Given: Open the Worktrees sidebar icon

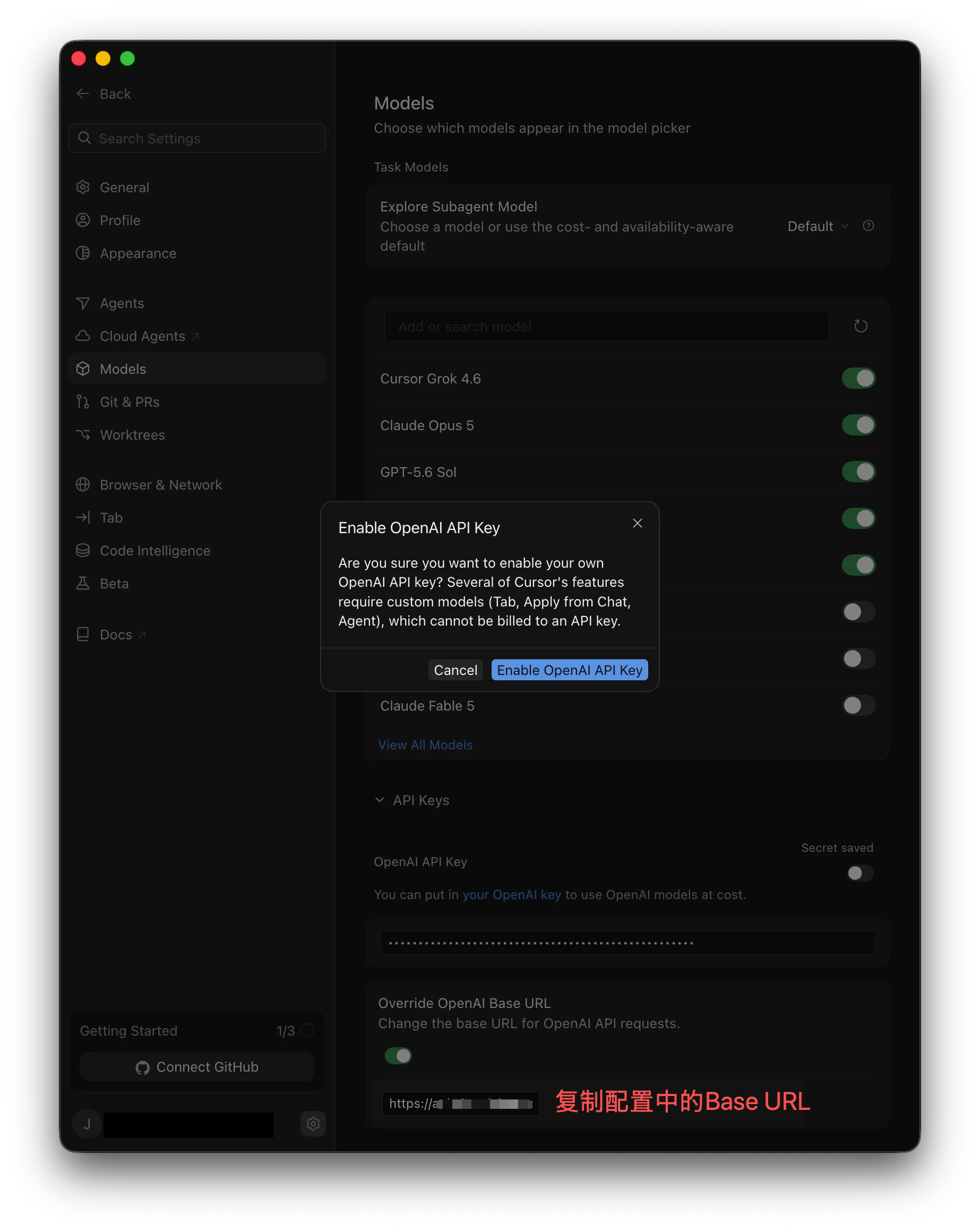Looking at the screenshot, I should click(83, 434).
